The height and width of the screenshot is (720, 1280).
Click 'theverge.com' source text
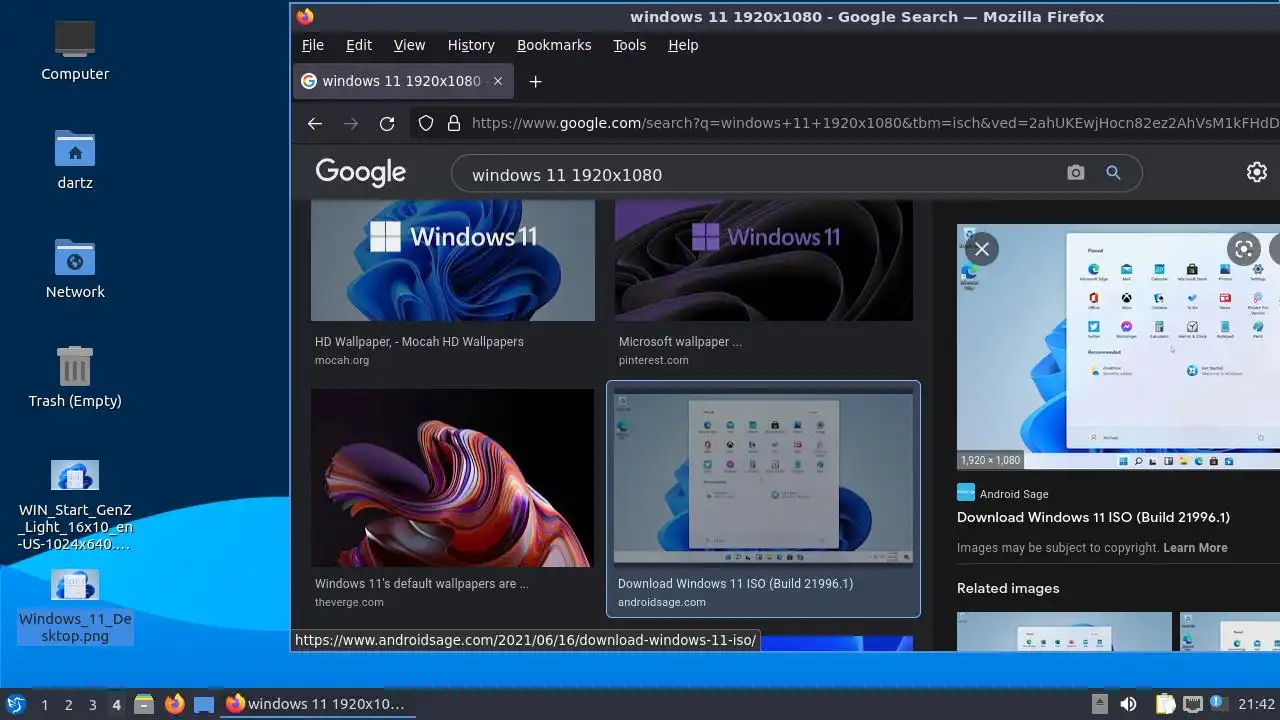[x=349, y=602]
